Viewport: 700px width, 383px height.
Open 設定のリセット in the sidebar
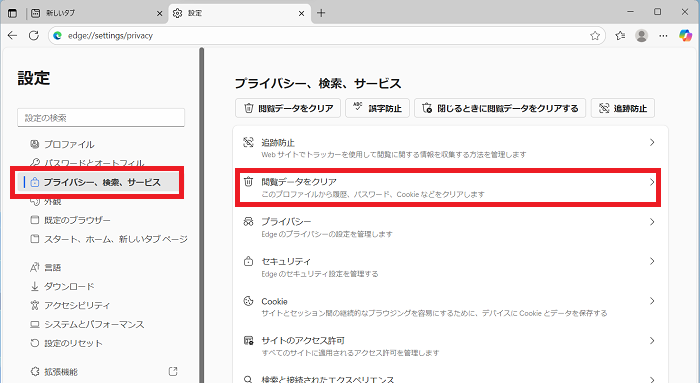point(66,343)
